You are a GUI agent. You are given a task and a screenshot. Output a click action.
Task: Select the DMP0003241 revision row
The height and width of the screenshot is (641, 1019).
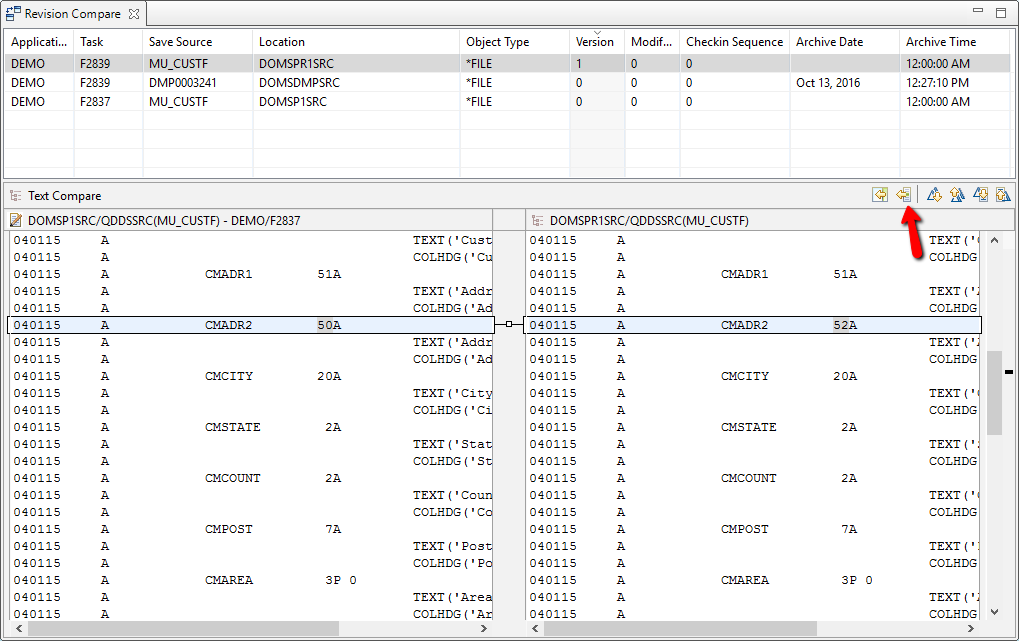click(183, 82)
